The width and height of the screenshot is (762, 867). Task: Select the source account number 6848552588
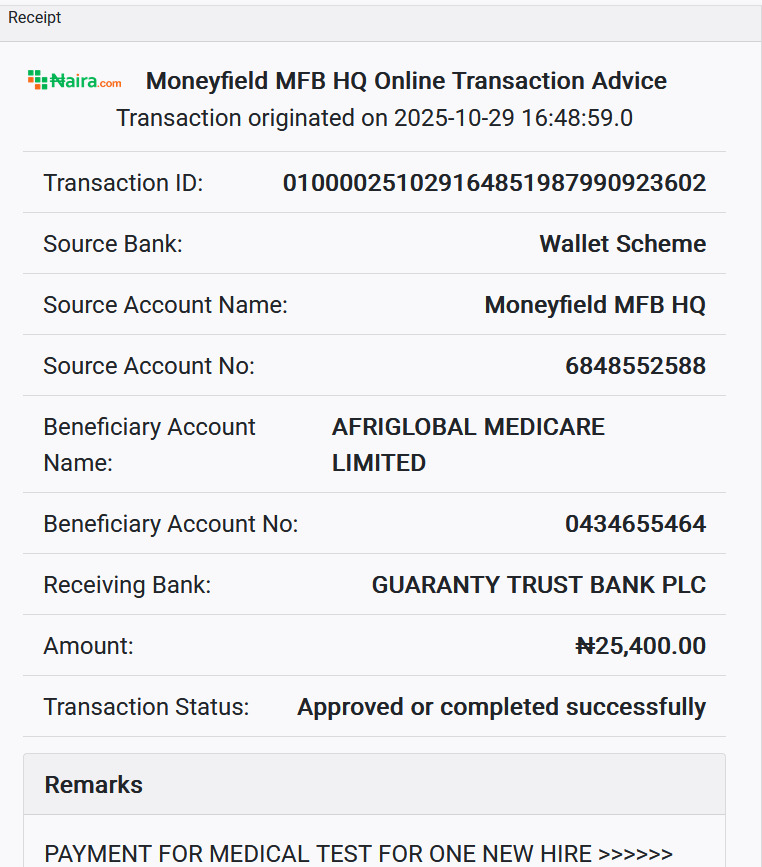click(635, 366)
